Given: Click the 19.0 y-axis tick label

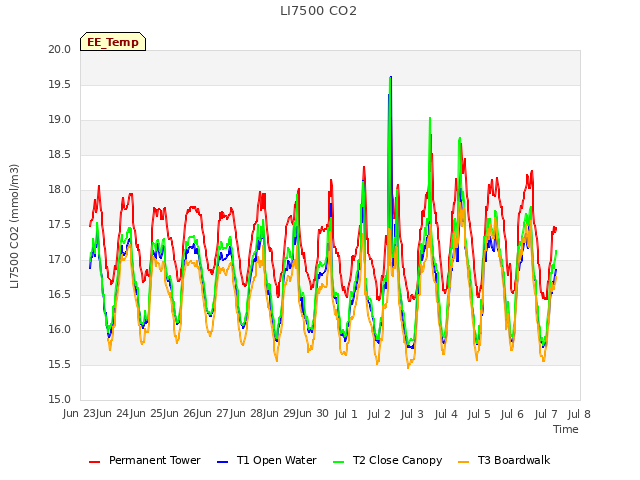Looking at the screenshot, I should coord(60,120).
